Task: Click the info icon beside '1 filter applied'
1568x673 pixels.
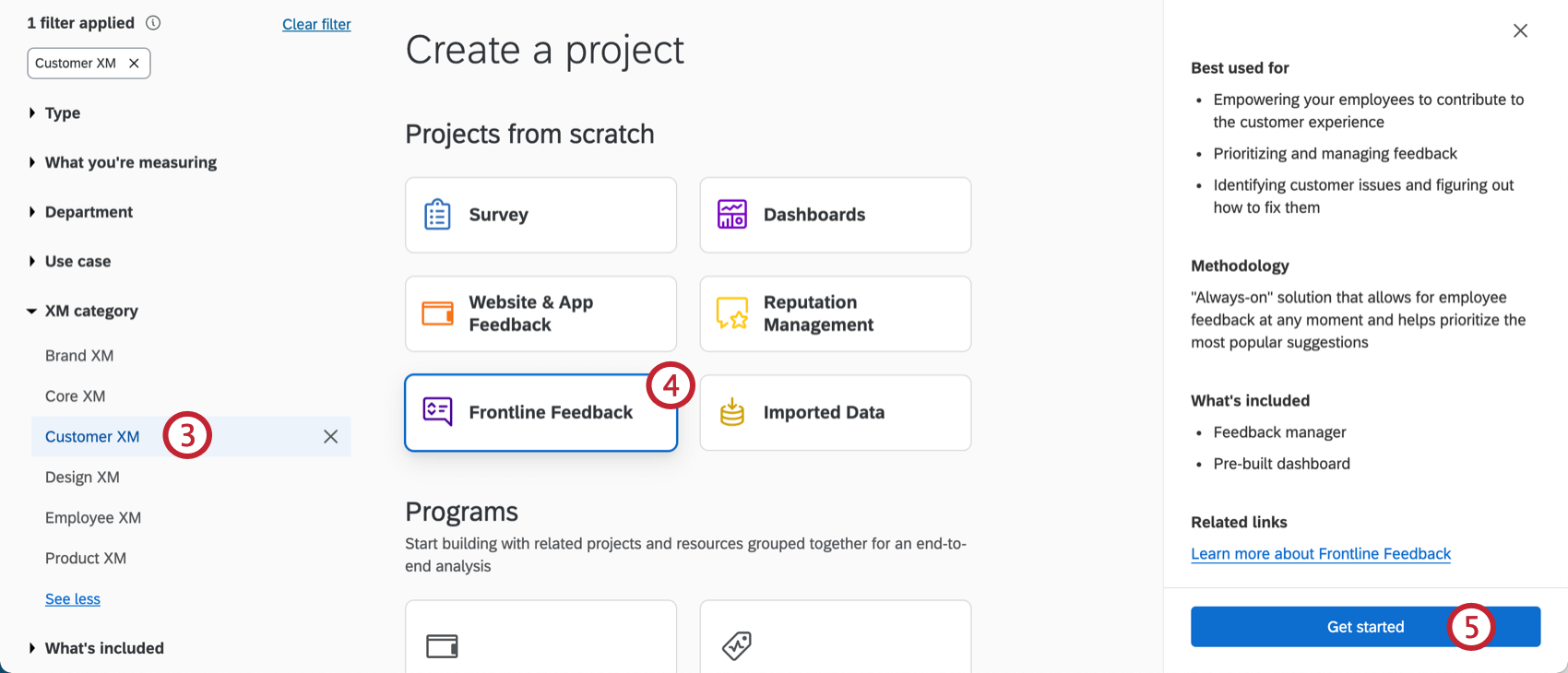Action: (x=153, y=22)
